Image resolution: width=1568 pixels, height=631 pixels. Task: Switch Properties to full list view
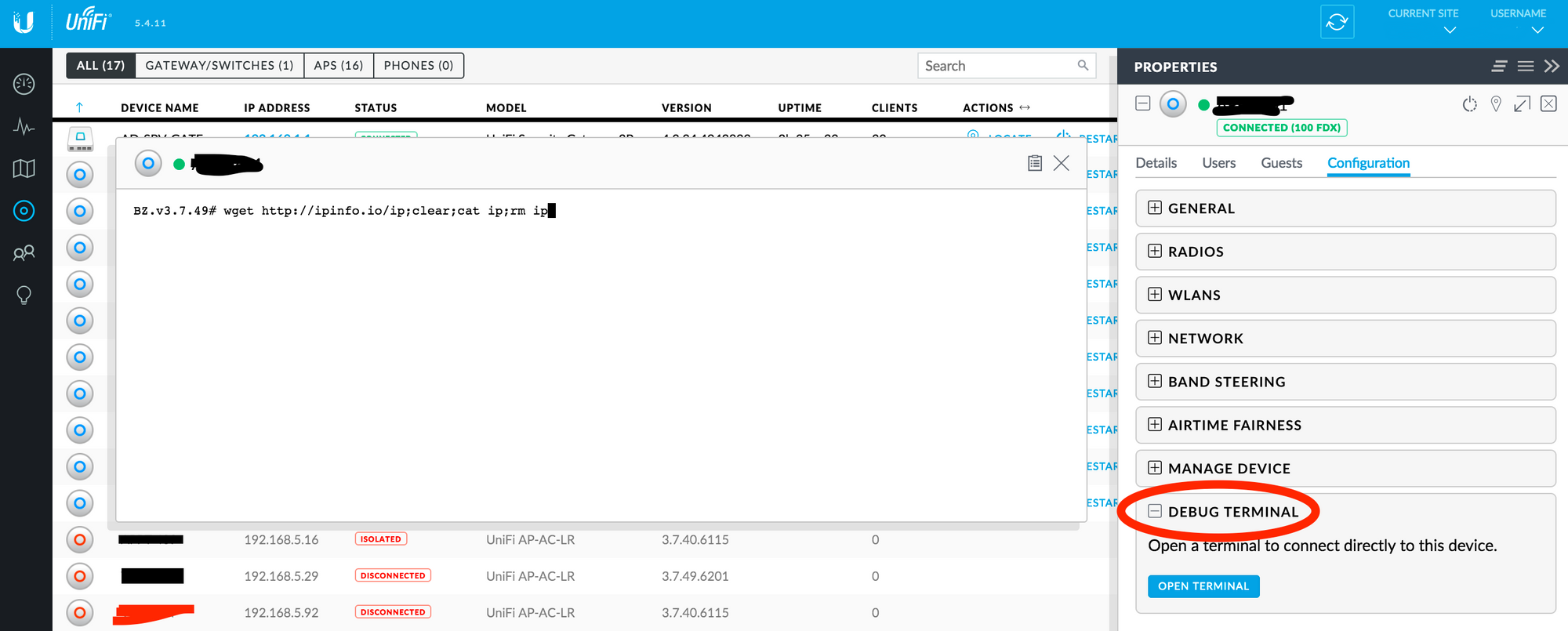pos(1526,67)
